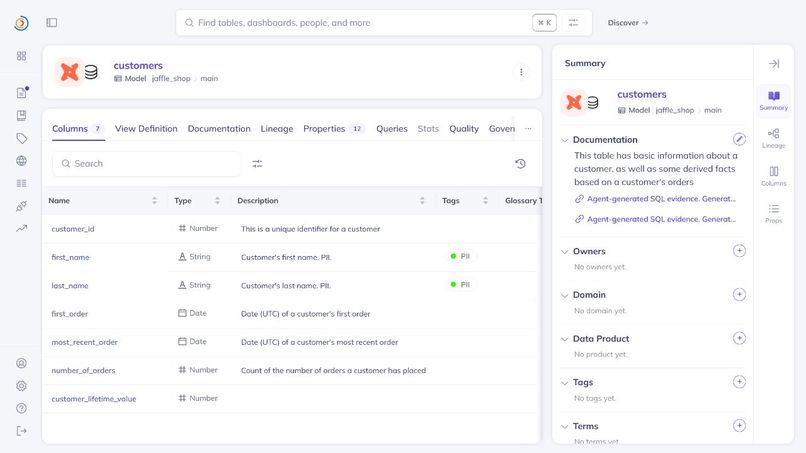Edit documentation with the pencil icon
Image resolution: width=806 pixels, height=453 pixels.
pyautogui.click(x=739, y=139)
